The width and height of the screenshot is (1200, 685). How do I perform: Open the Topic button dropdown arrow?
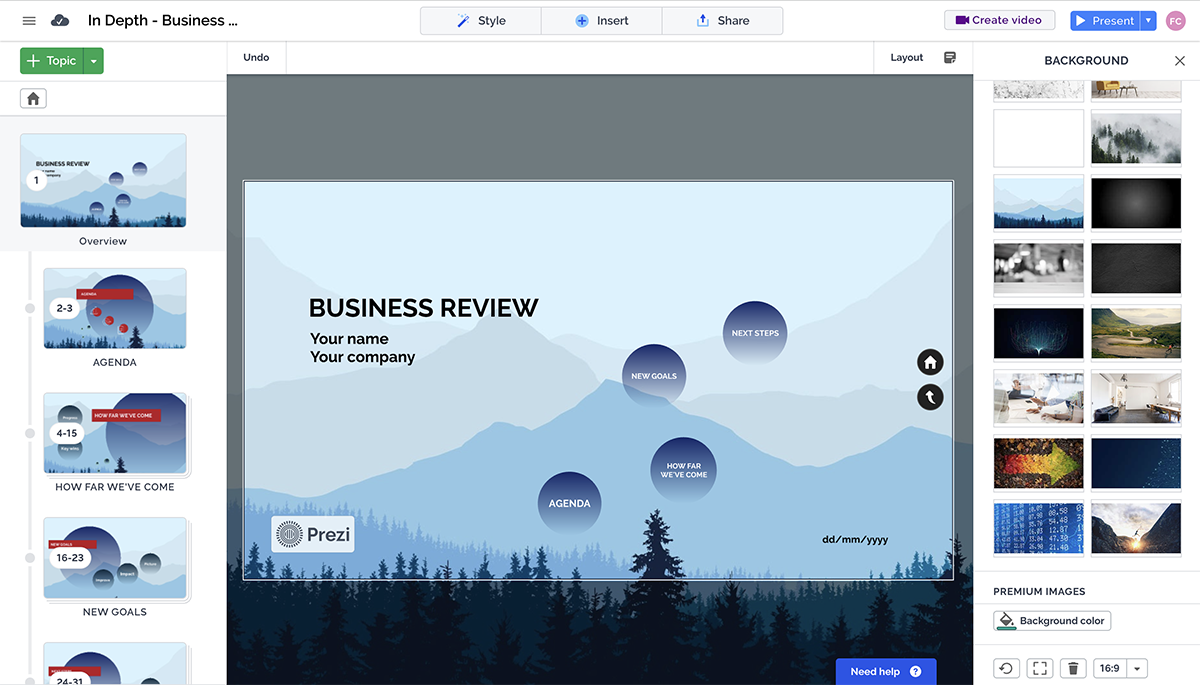pos(93,60)
